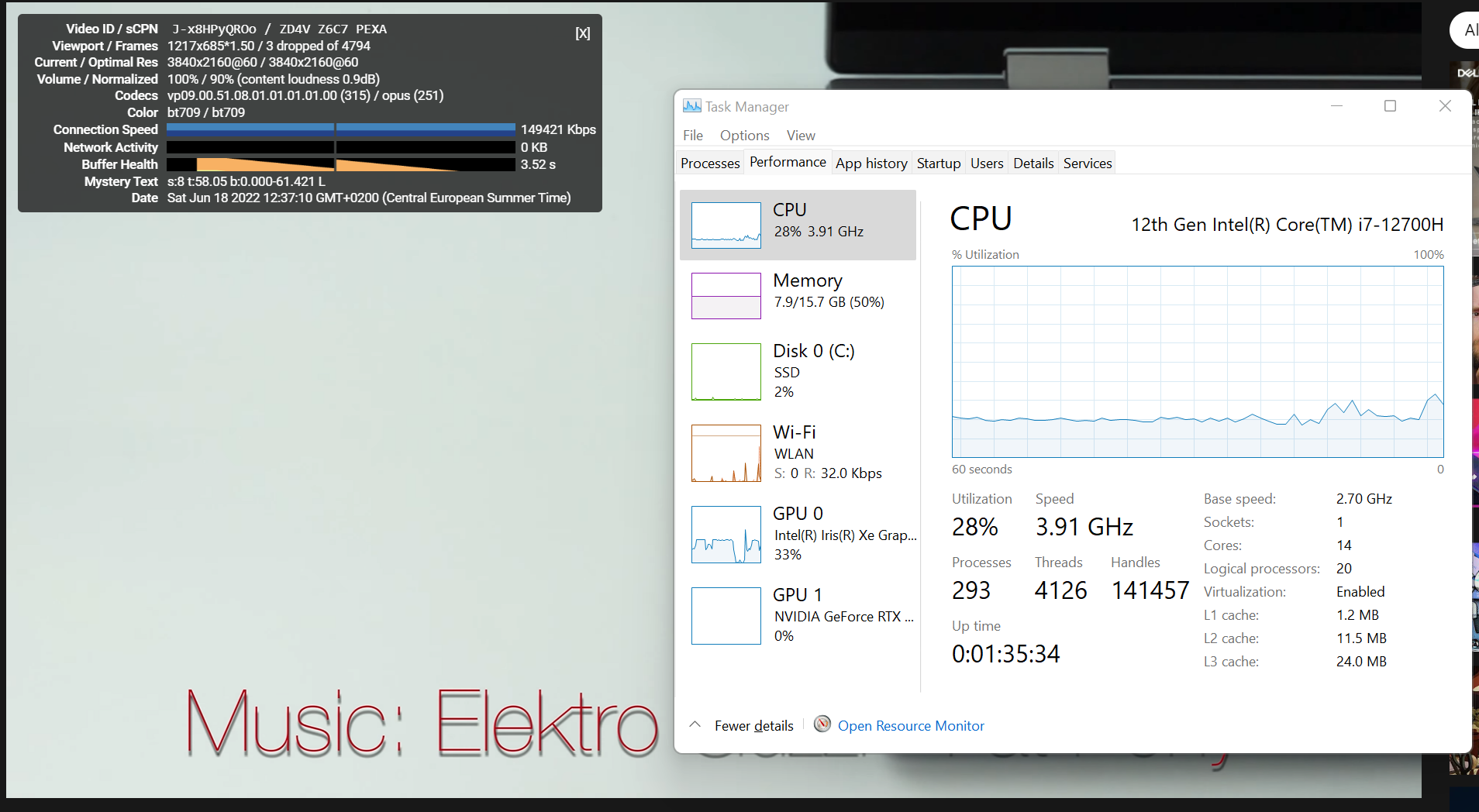This screenshot has height=812, width=1479.
Task: Click the 3840x2160@60 resolution line
Action: click(263, 63)
